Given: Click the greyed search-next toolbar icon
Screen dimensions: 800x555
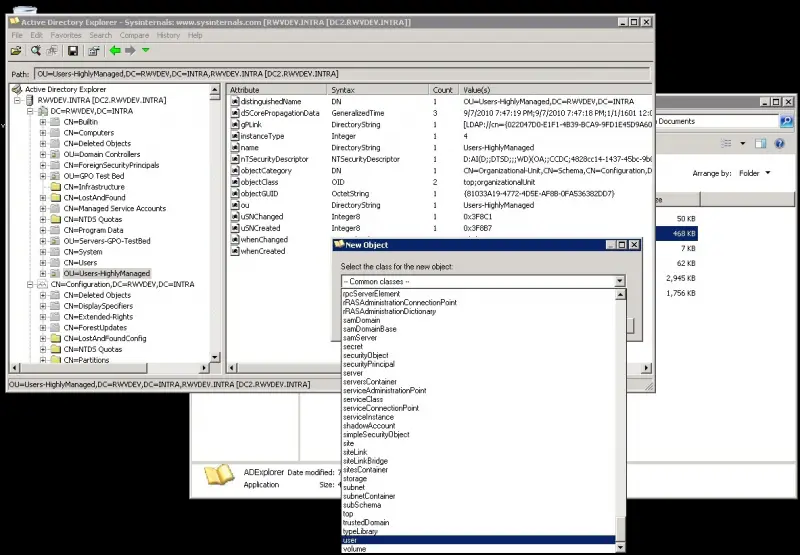Looking at the screenshot, I should (52, 51).
